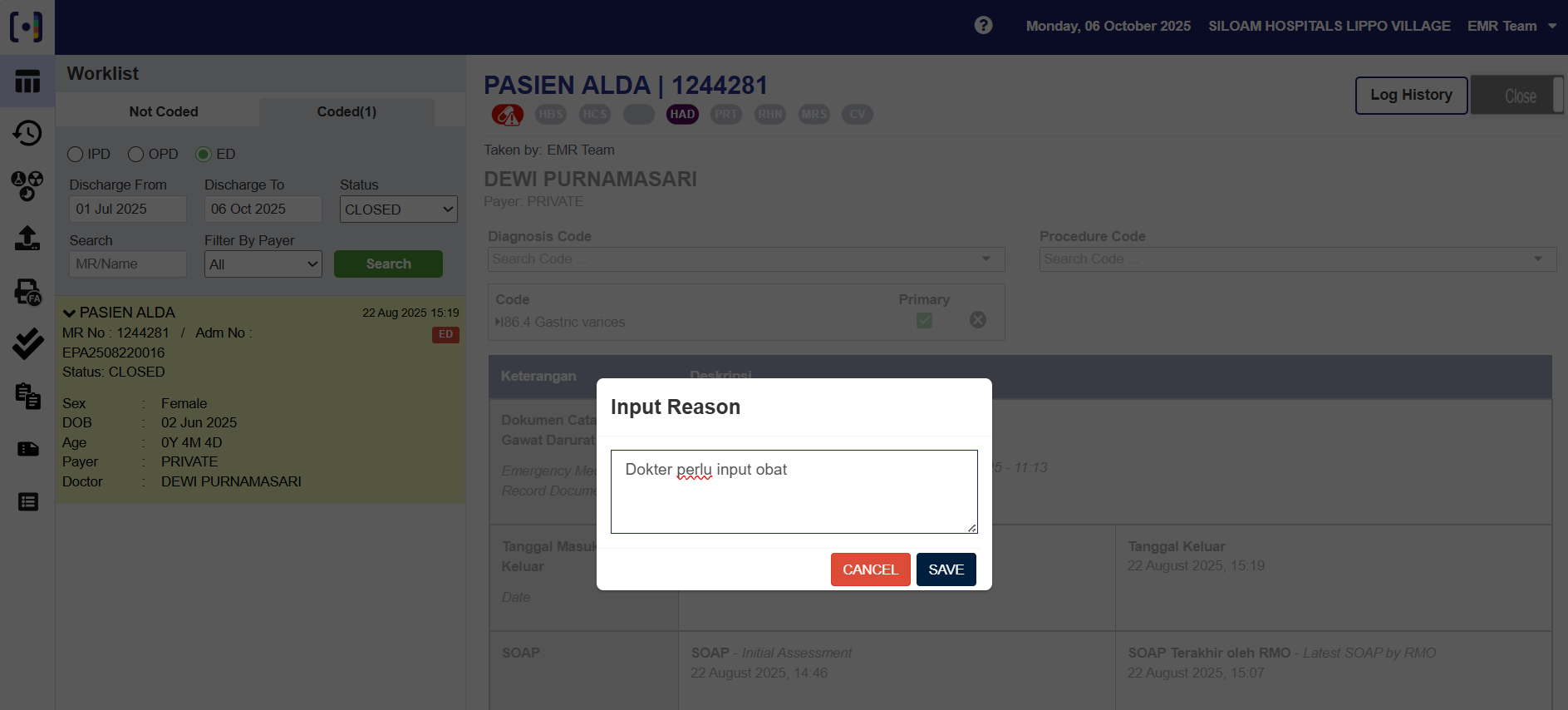Viewport: 1568px width, 710px height.
Task: Click the upload icon in the sidebar
Action: click(x=27, y=239)
